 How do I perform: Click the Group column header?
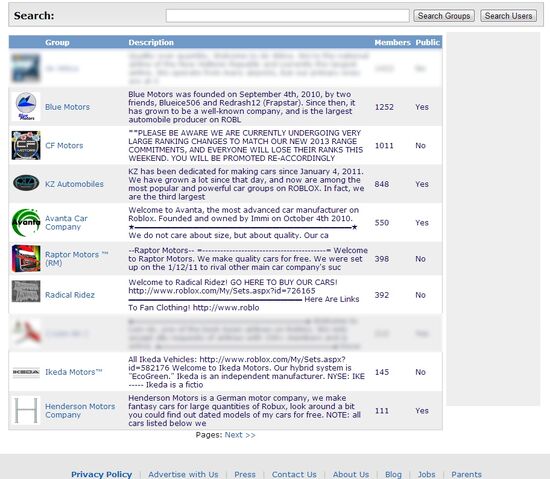tap(57, 42)
